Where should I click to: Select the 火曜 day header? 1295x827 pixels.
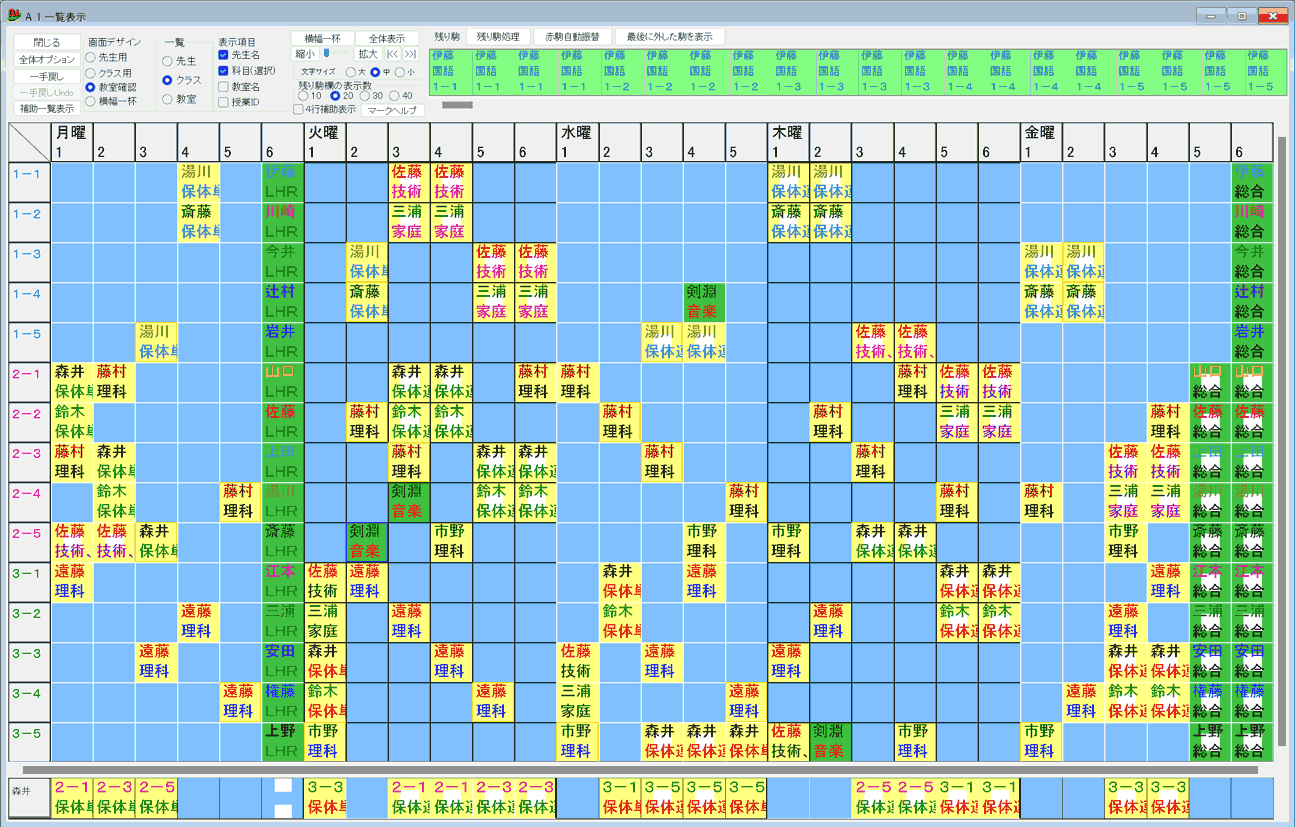click(x=324, y=132)
